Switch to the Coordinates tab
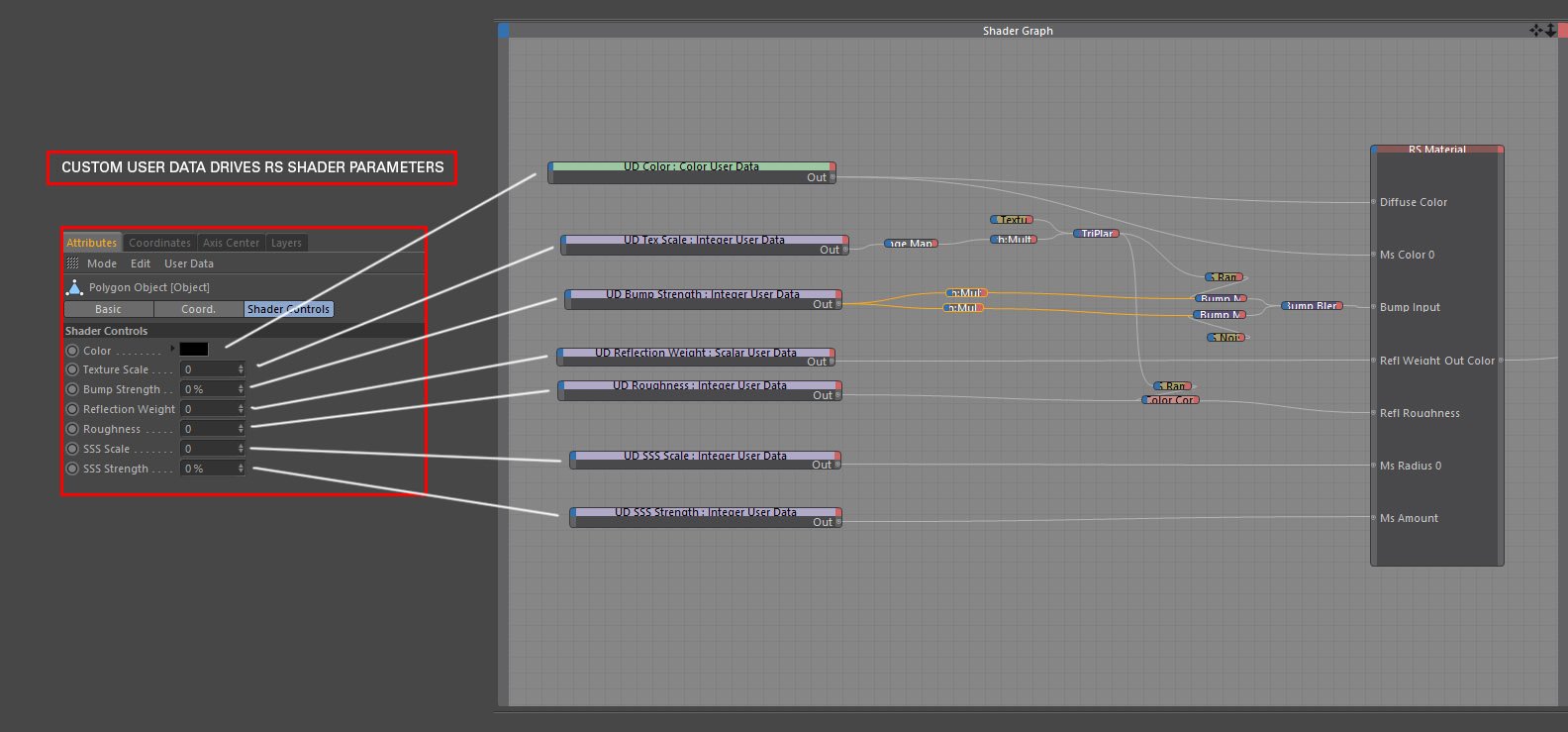Viewport: 1568px width, 732px height. (x=159, y=243)
